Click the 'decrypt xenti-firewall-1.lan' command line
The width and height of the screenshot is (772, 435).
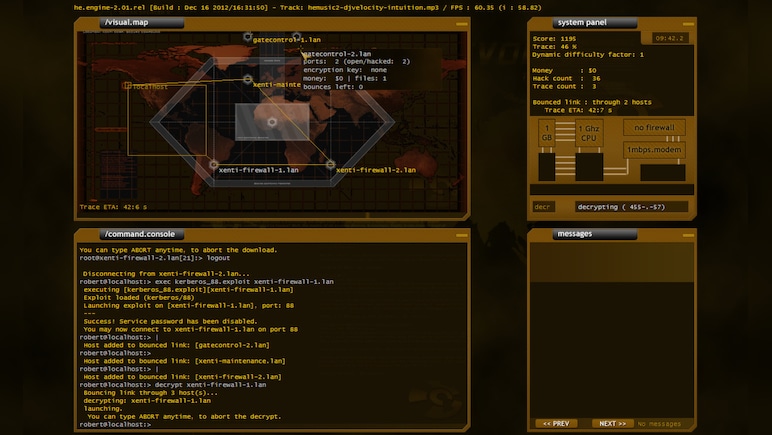(173, 384)
